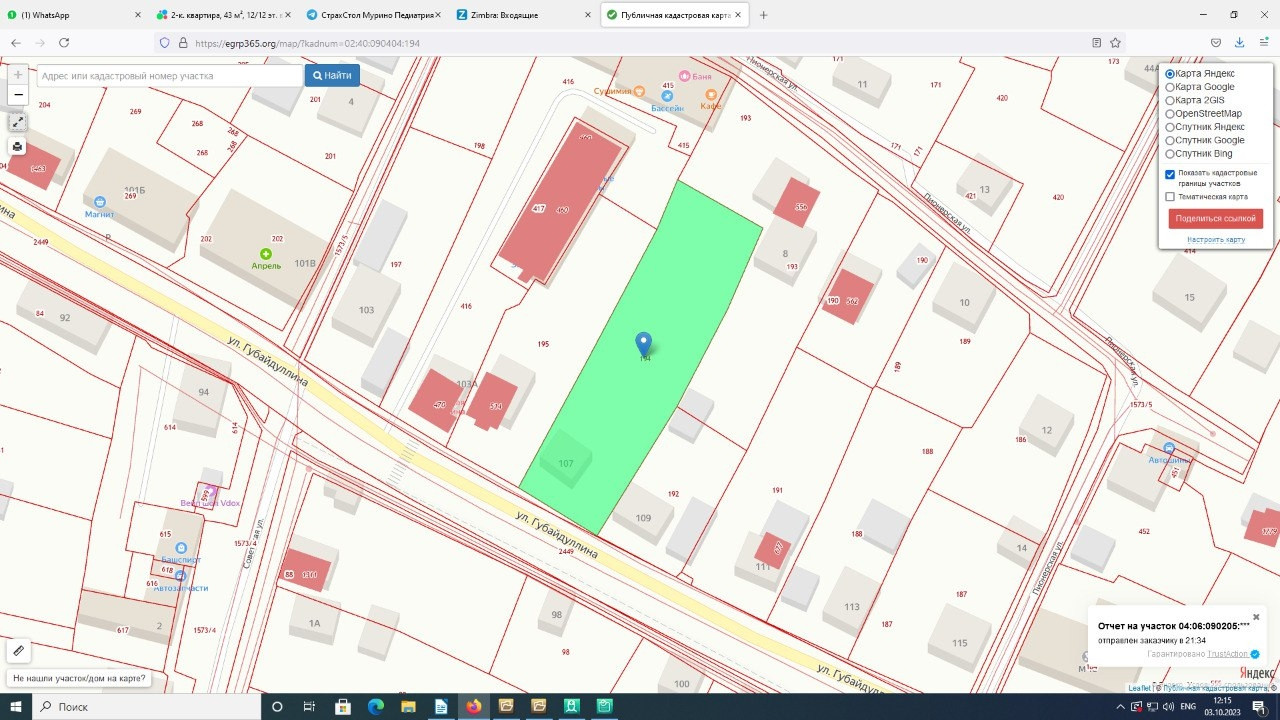Open Microsoft Edge from the taskbar

tap(375, 706)
